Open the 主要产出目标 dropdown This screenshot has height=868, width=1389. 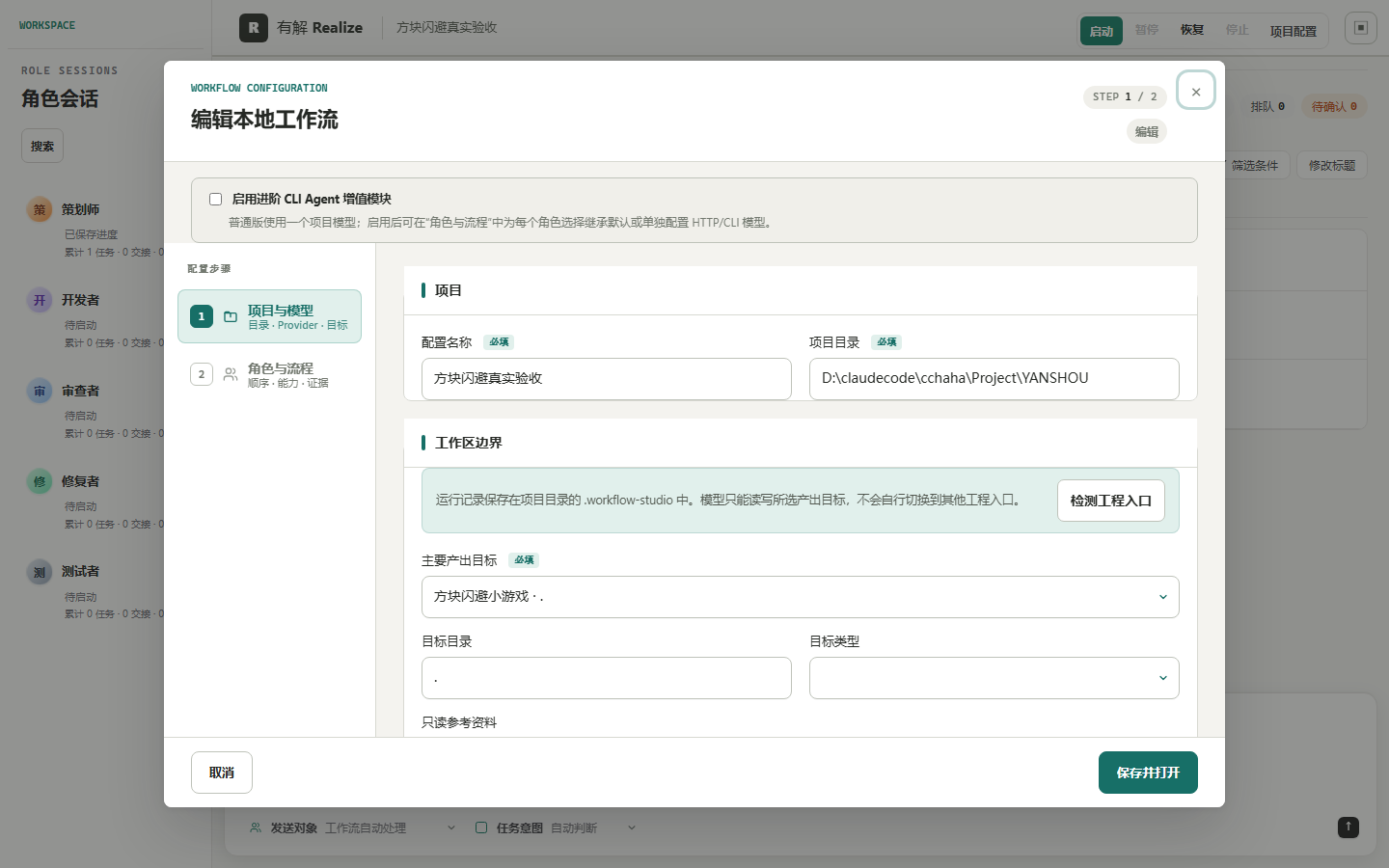point(801,597)
